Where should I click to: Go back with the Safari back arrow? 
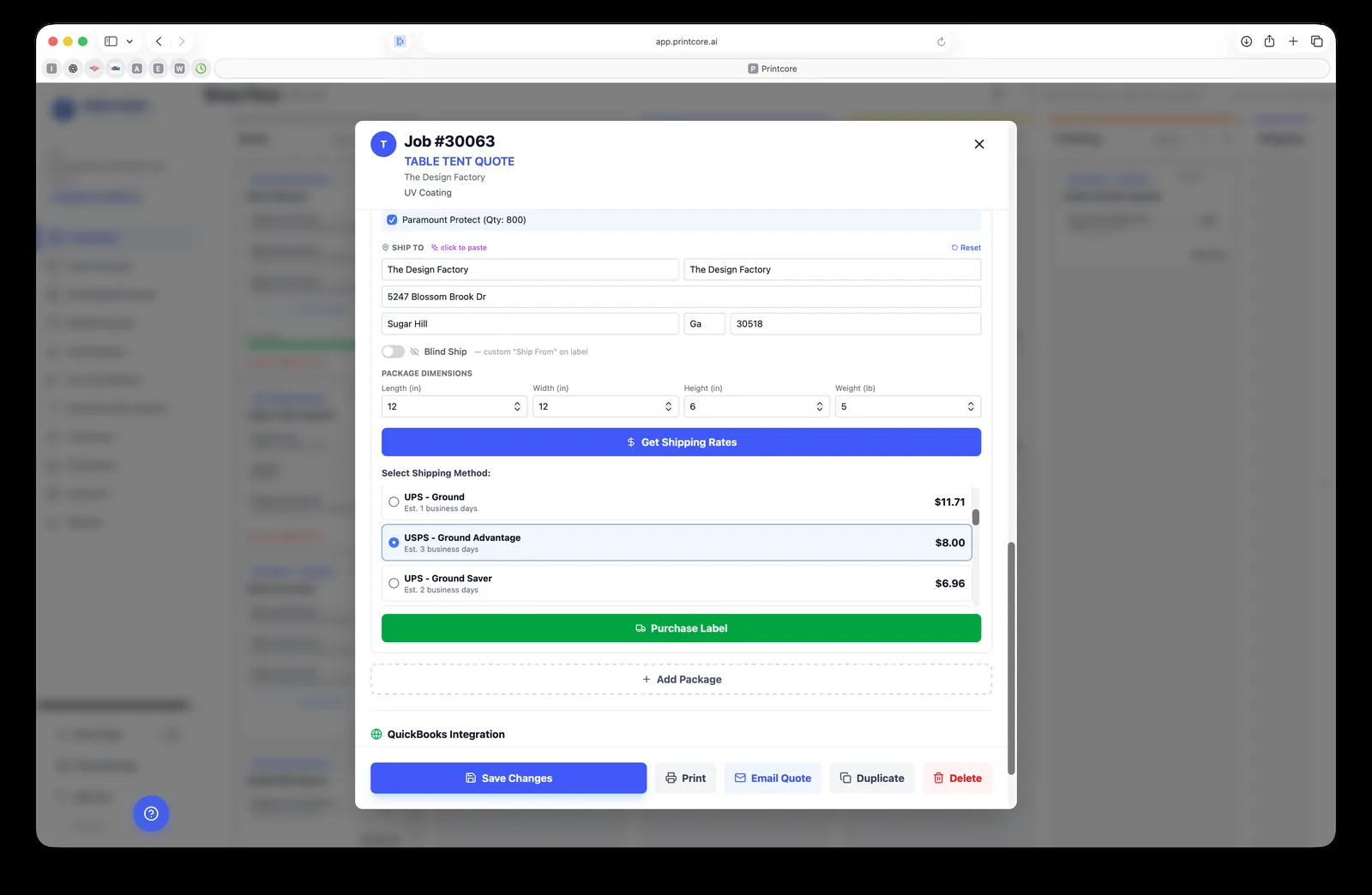pos(159,41)
